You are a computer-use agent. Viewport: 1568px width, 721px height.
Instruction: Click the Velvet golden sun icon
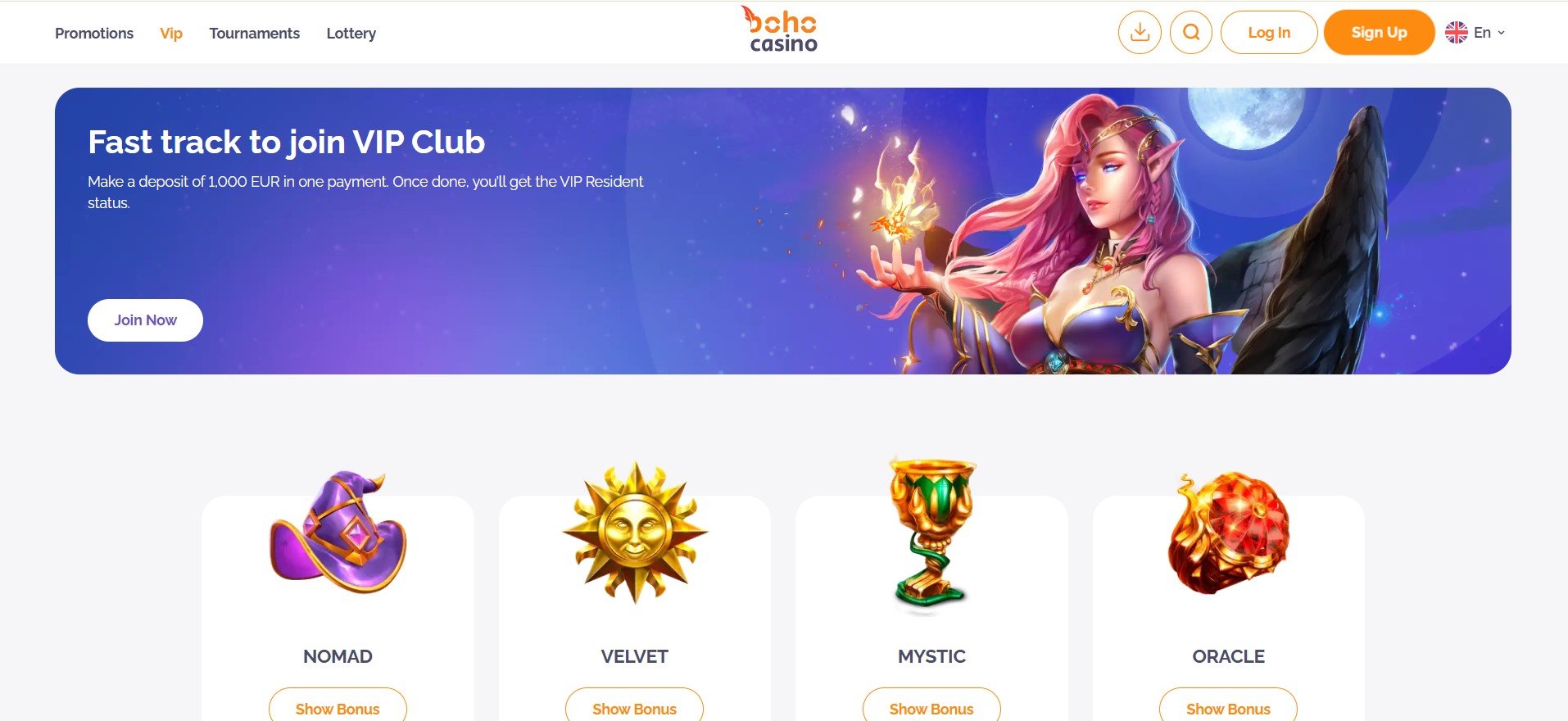635,533
